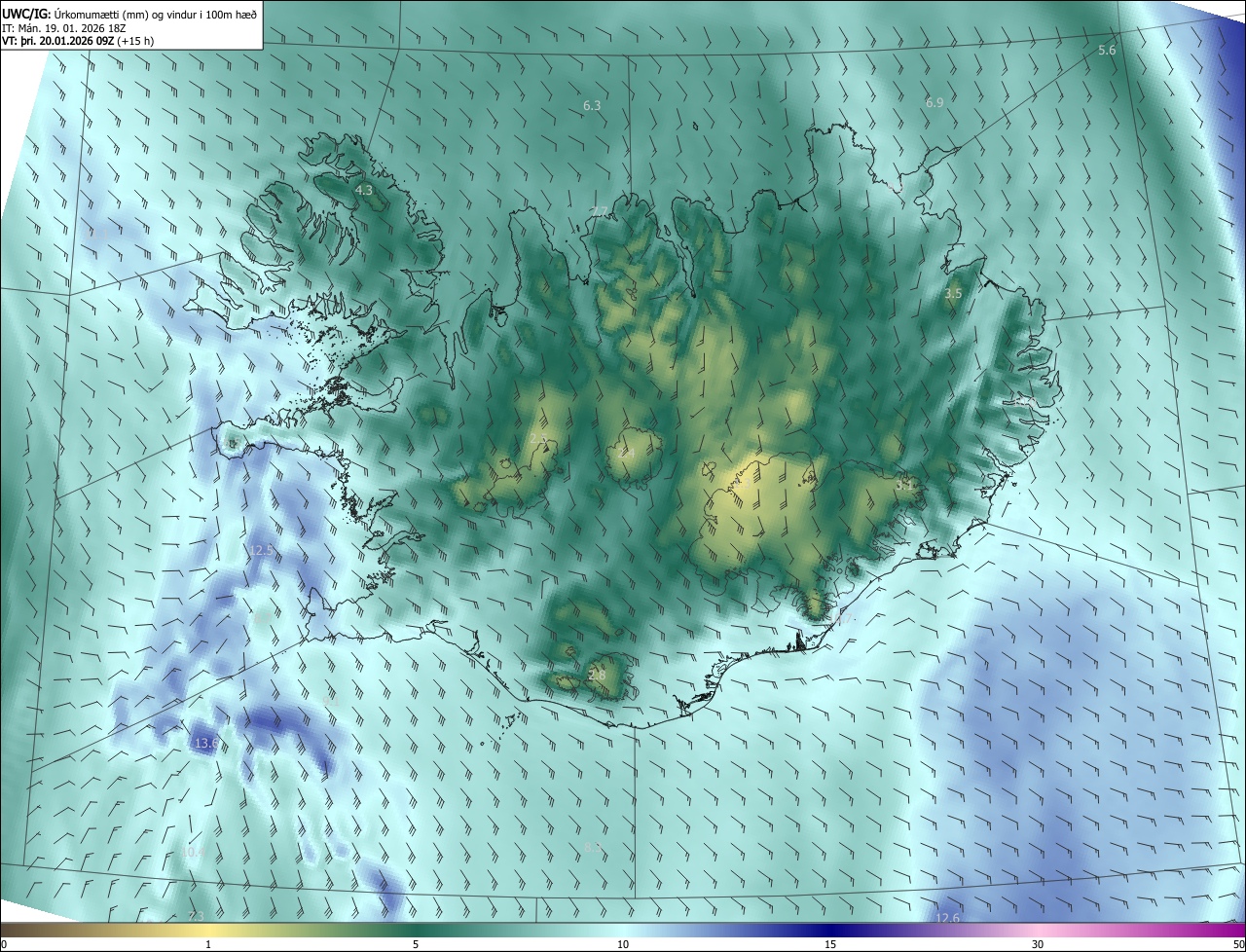
Task: Click the 50 tick on the color scale
Action: [x=1238, y=944]
